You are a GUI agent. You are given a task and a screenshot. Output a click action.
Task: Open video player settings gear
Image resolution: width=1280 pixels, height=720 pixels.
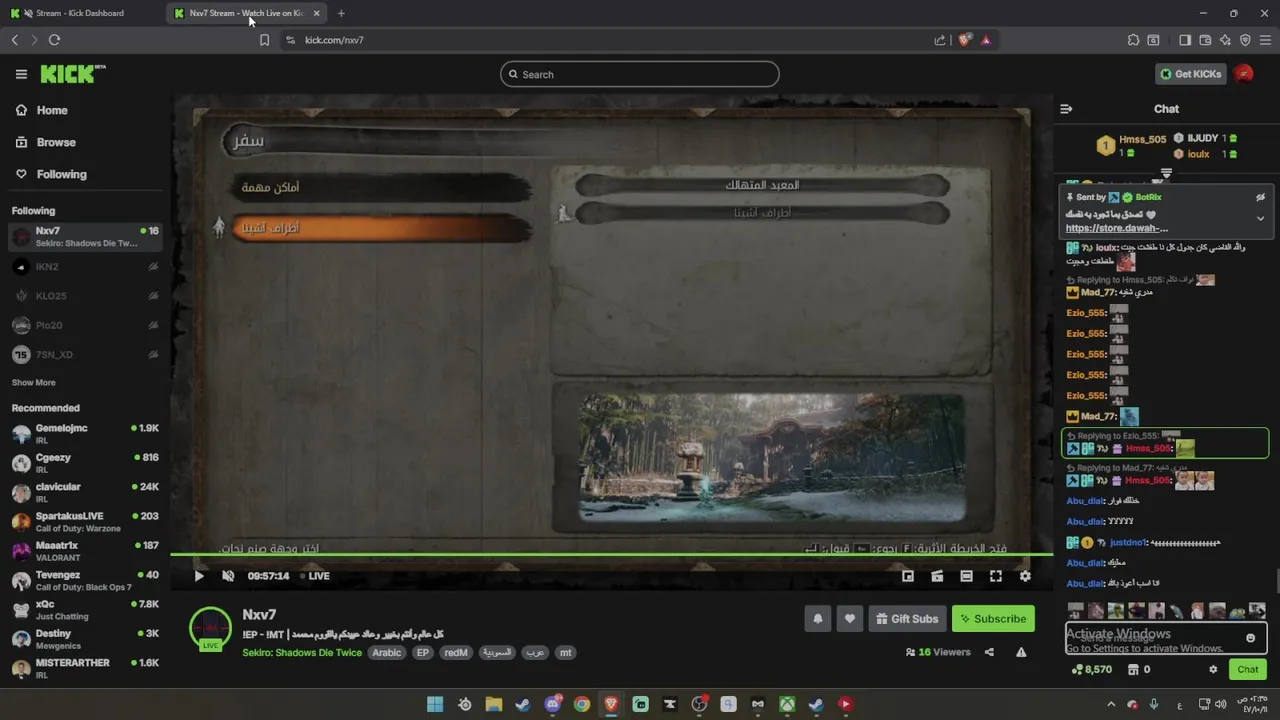[x=1025, y=576]
